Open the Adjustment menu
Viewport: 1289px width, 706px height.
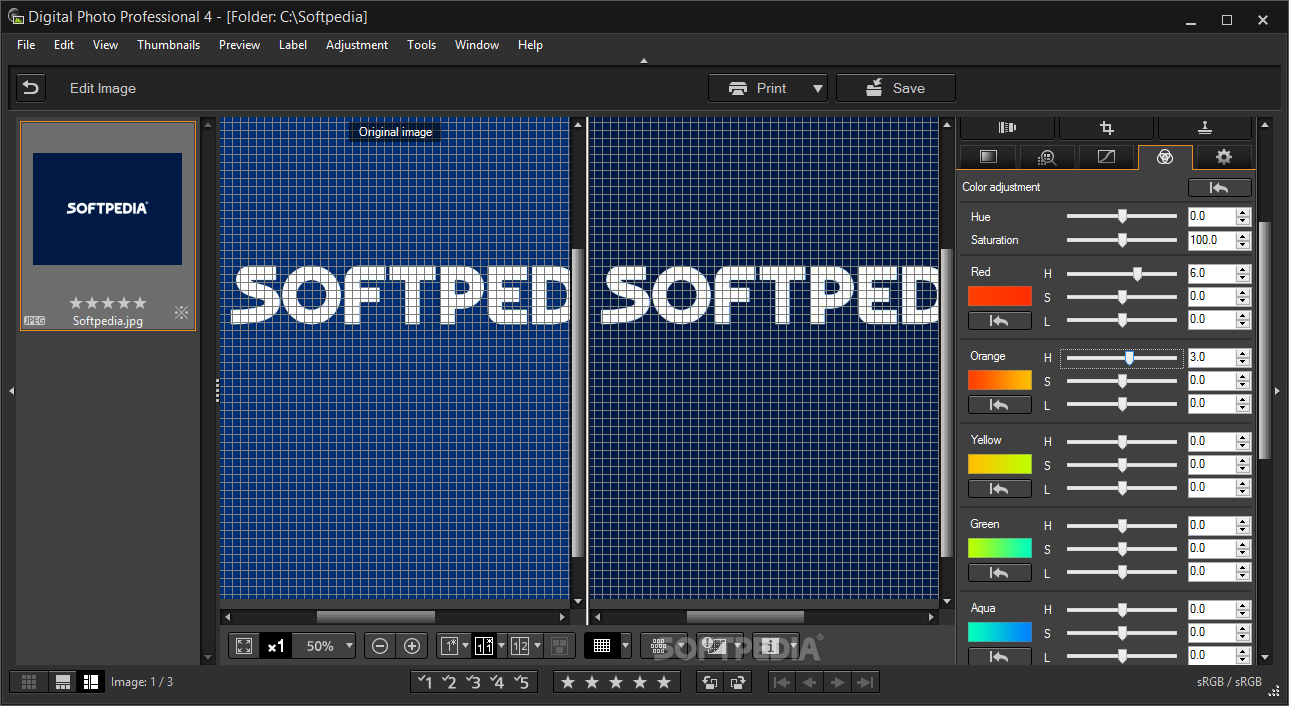357,45
